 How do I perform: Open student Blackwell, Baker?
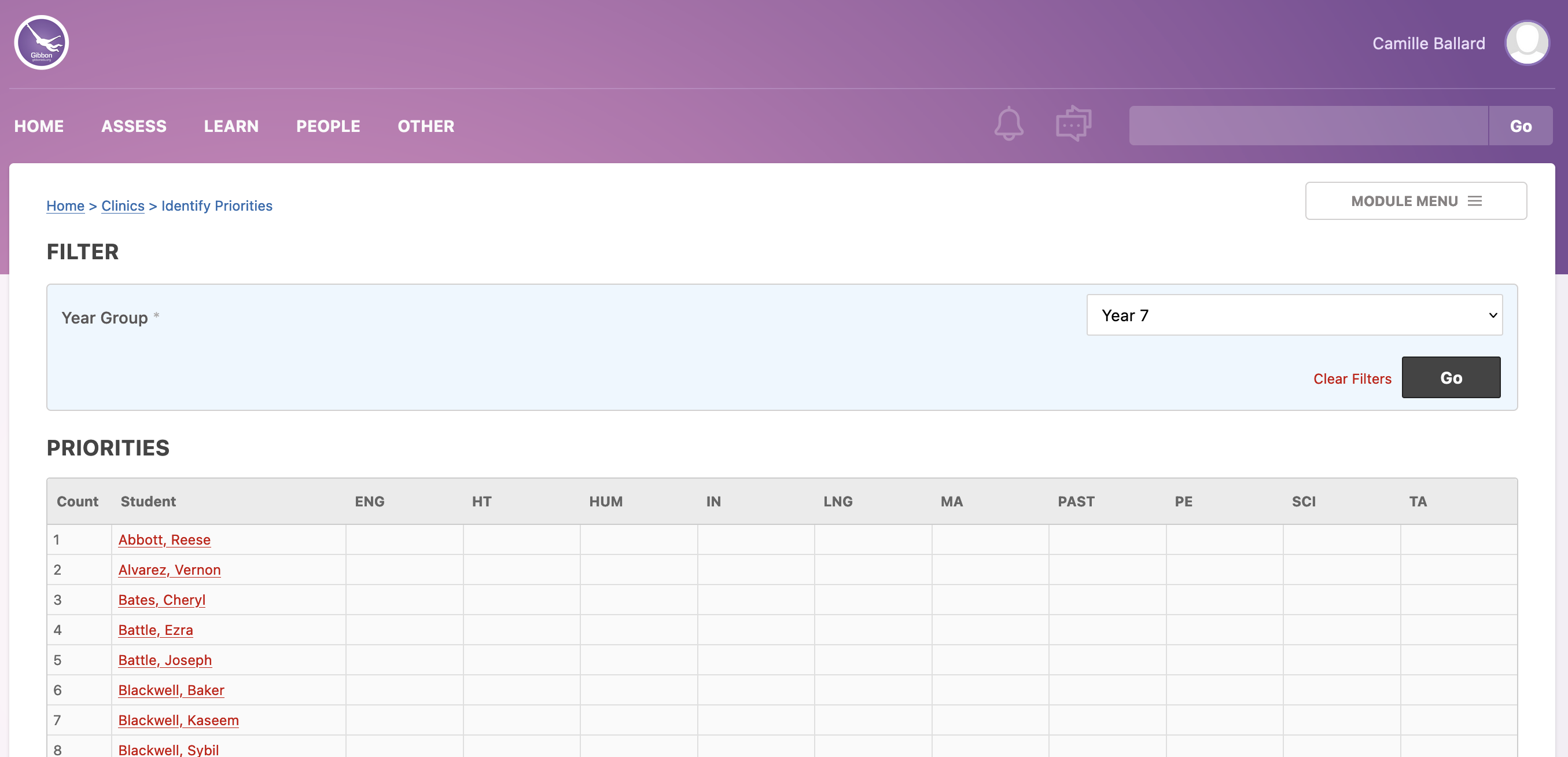[x=171, y=690]
